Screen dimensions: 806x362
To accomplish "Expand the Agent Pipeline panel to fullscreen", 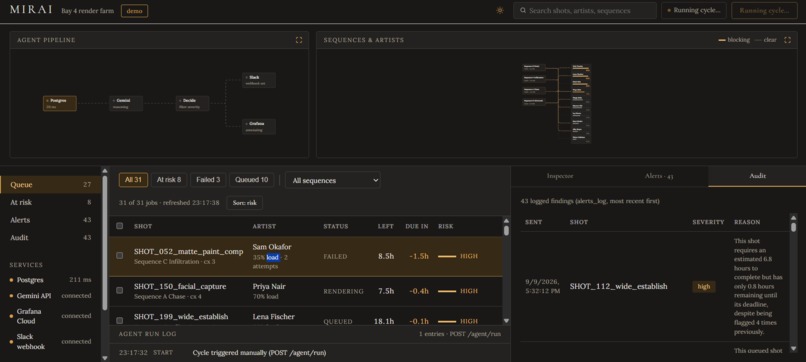I will click(299, 40).
